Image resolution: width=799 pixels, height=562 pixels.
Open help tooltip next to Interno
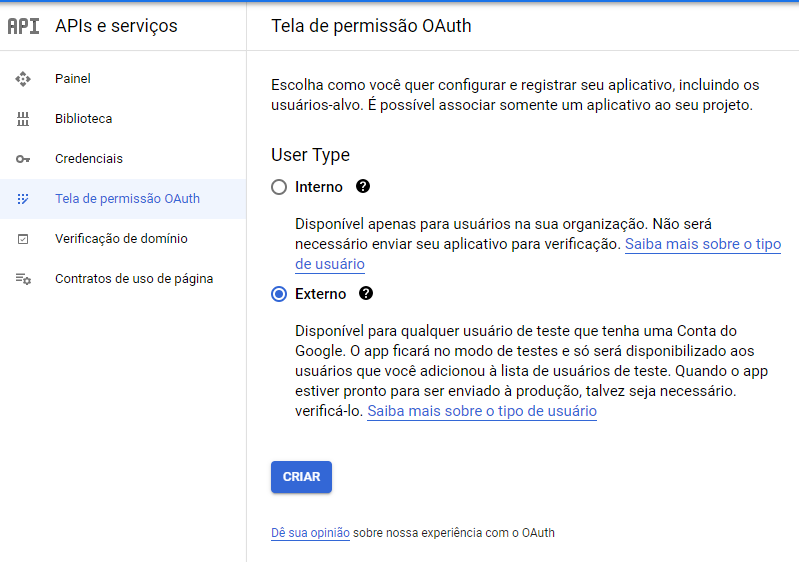363,186
